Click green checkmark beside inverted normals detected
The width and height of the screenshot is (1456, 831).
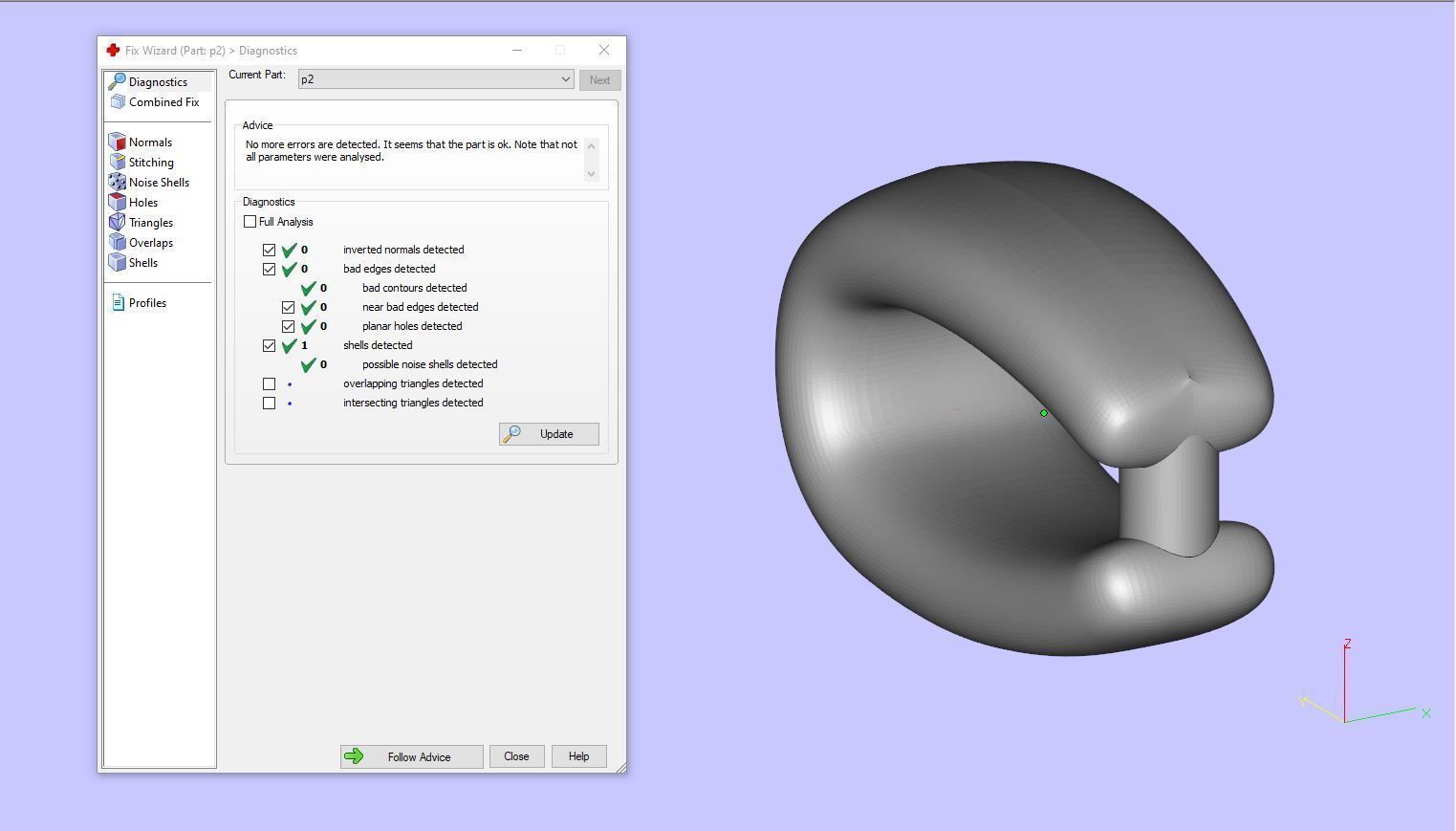tap(289, 250)
